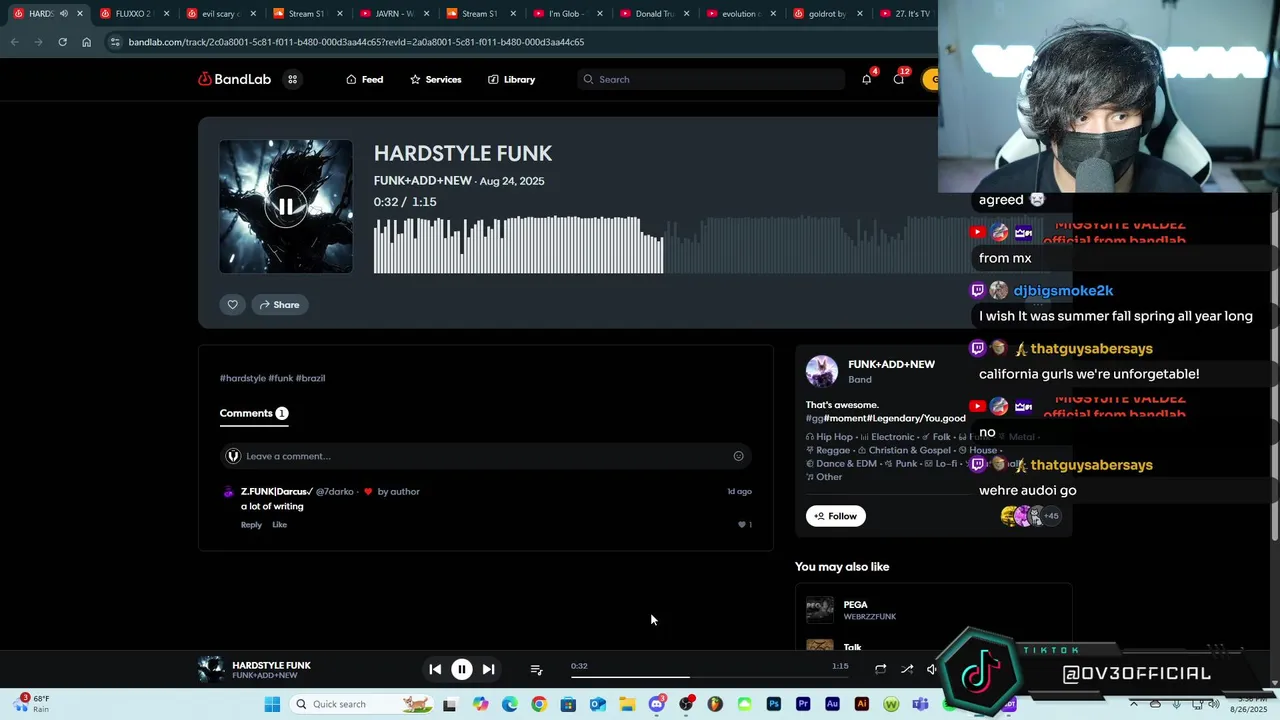1280x720 pixels.
Task: Skip to previous track in bottom player
Action: point(435,669)
